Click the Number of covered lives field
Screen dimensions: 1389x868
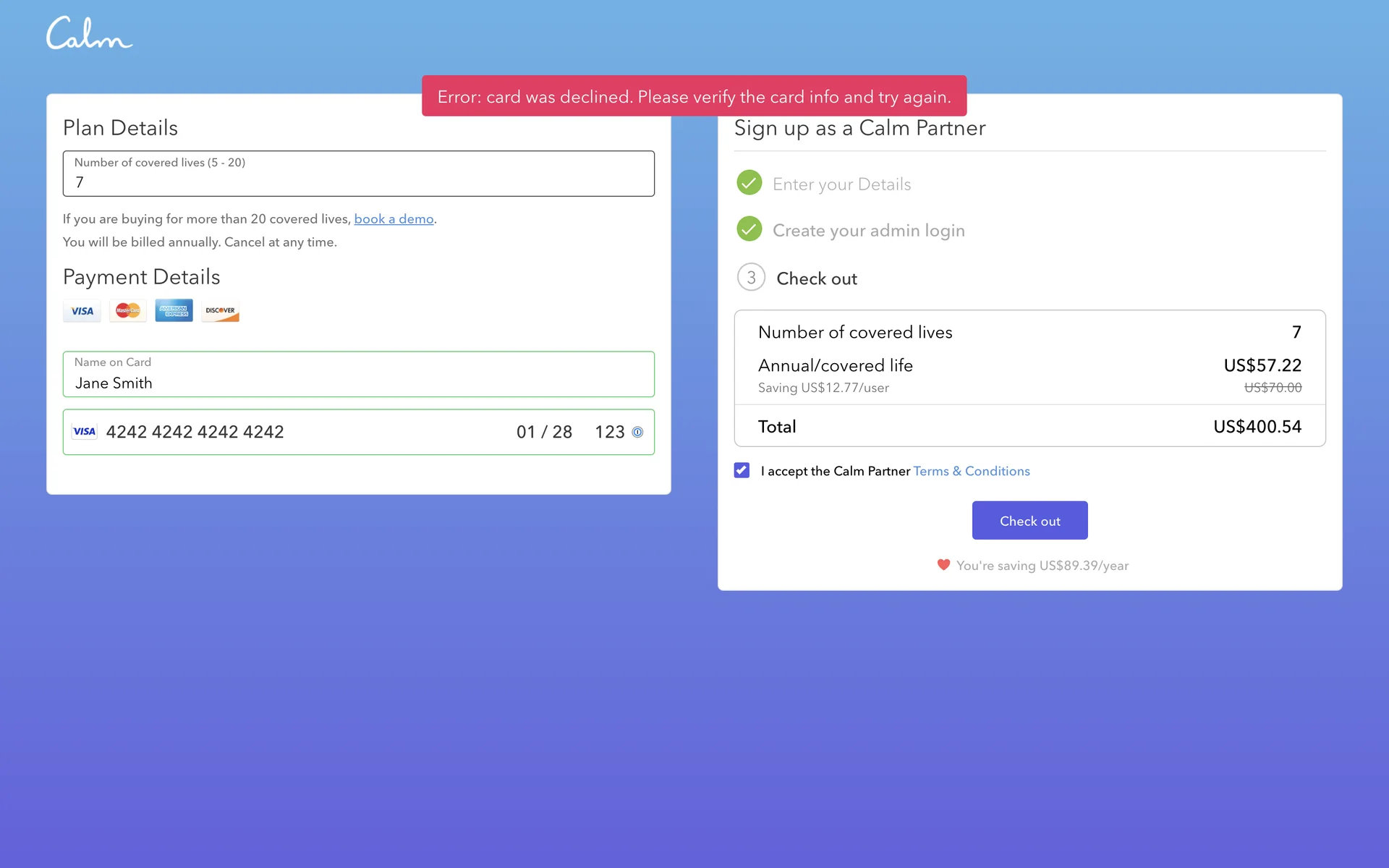(x=358, y=174)
